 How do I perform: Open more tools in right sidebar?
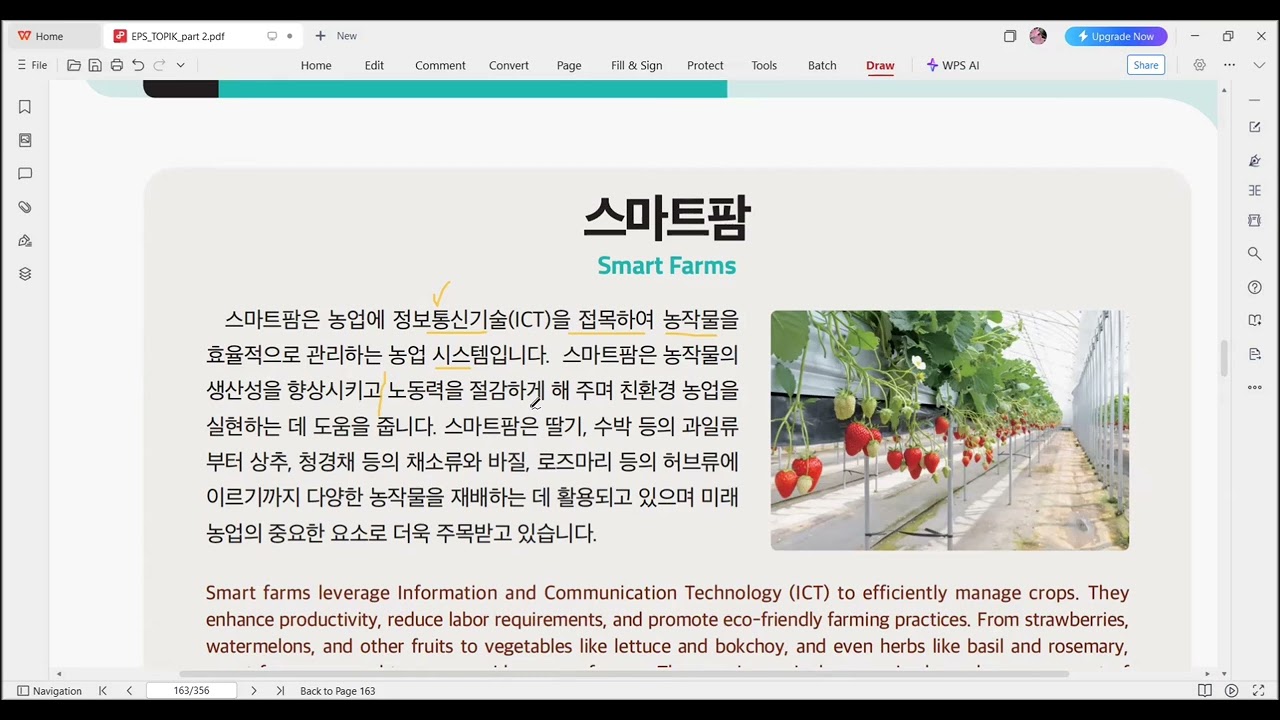click(1255, 387)
